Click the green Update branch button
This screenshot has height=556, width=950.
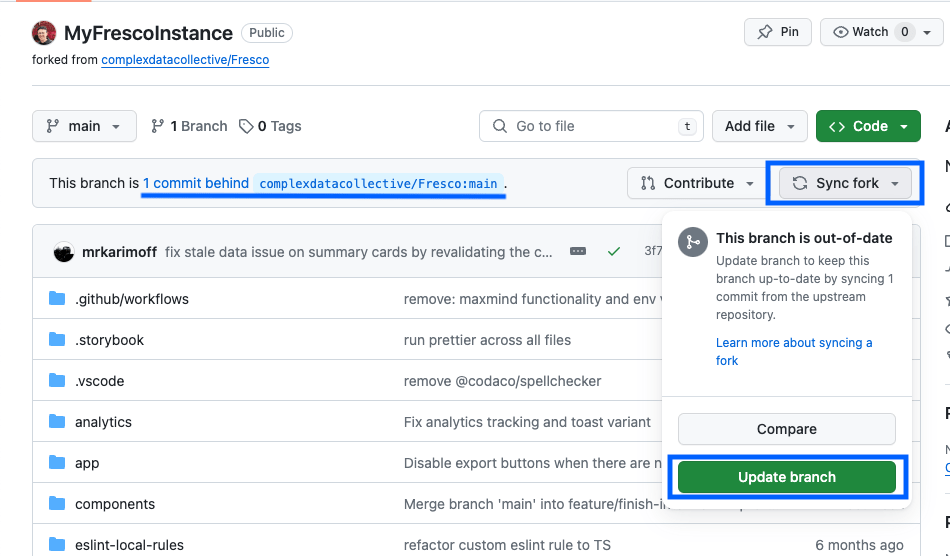(787, 477)
